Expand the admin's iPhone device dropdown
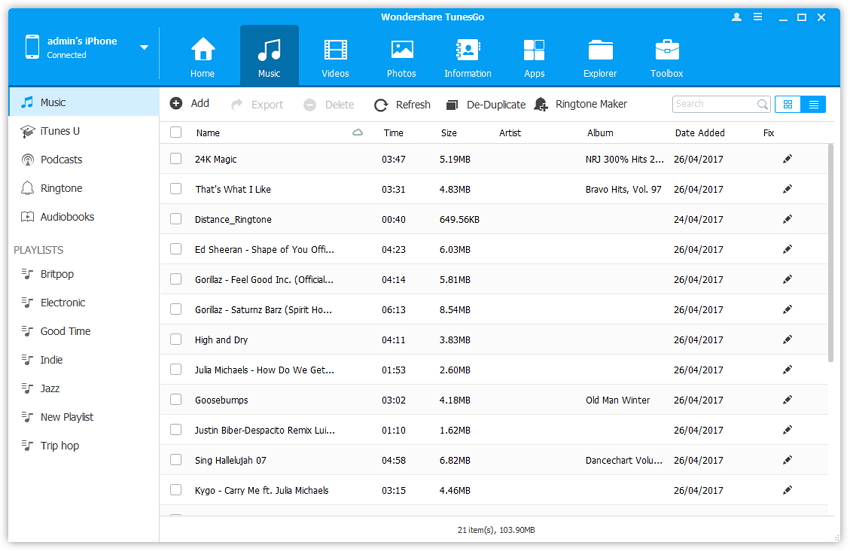 (144, 47)
